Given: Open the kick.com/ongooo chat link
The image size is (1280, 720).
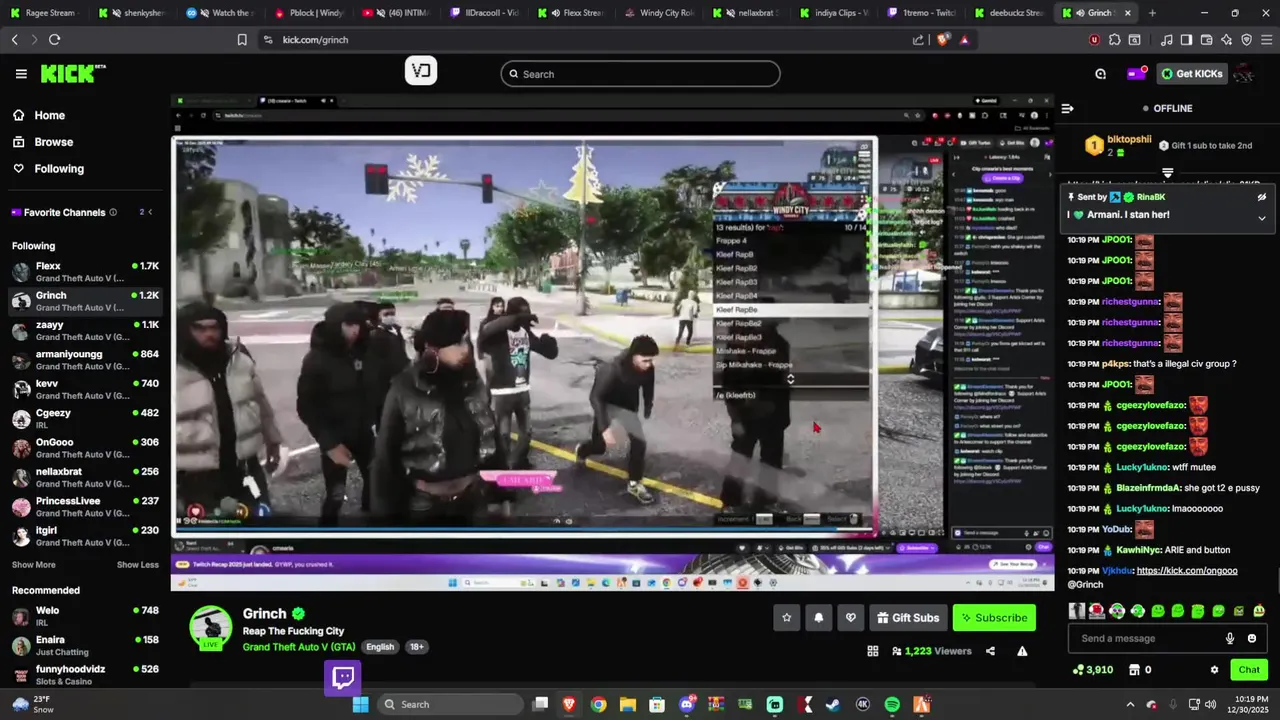Looking at the screenshot, I should point(1187,571).
